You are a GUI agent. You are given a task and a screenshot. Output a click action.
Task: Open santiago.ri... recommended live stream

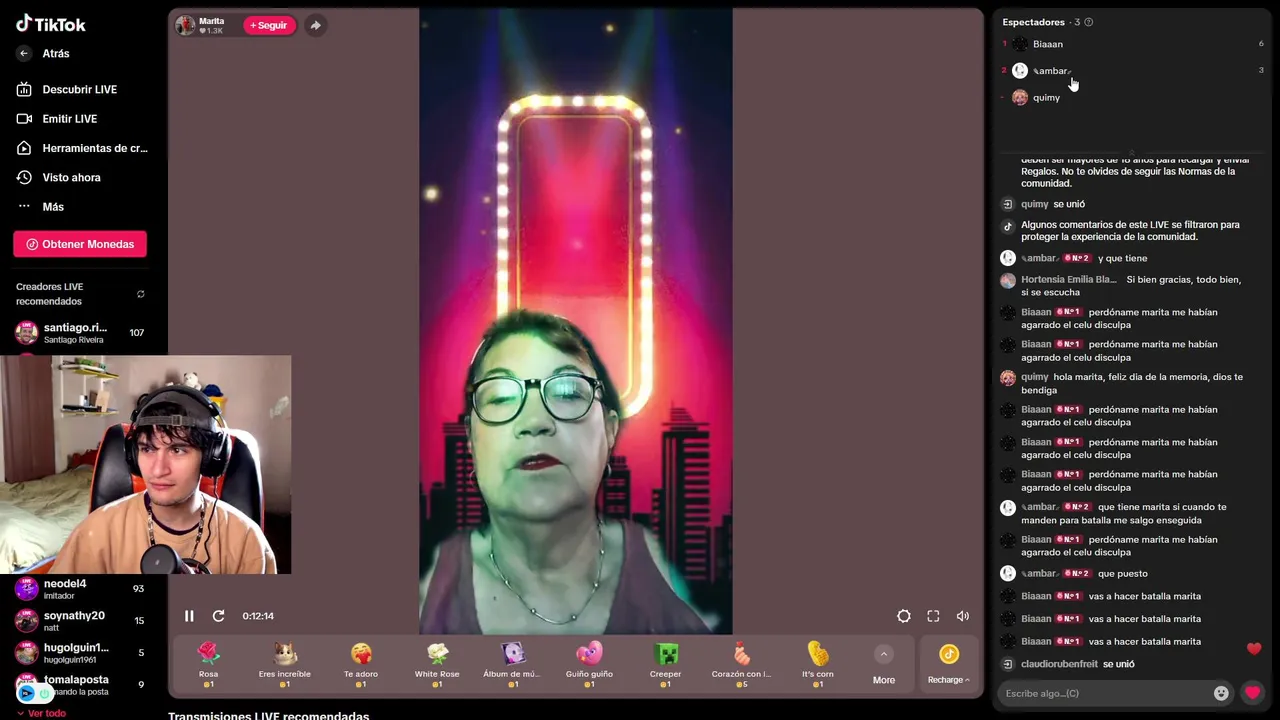(x=80, y=333)
